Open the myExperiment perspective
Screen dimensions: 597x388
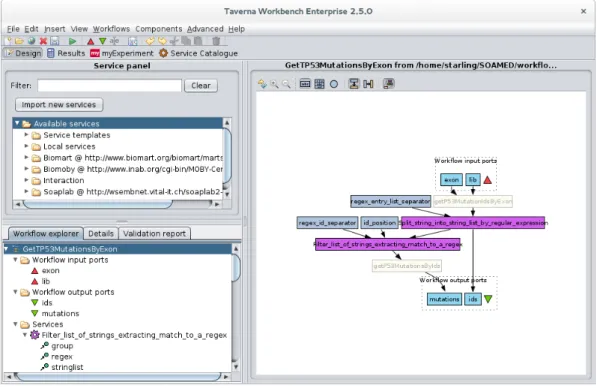coord(122,53)
